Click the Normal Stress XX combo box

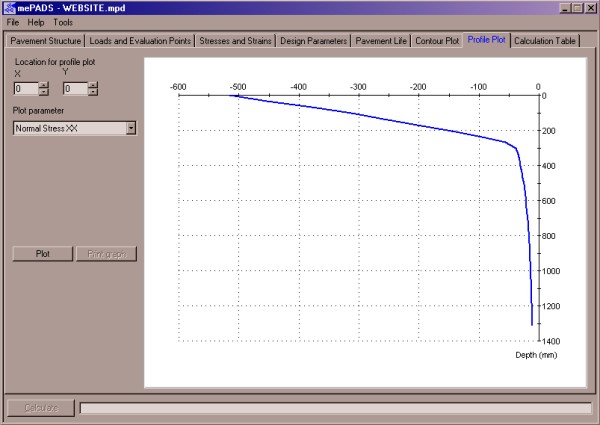pyautogui.click(x=74, y=128)
